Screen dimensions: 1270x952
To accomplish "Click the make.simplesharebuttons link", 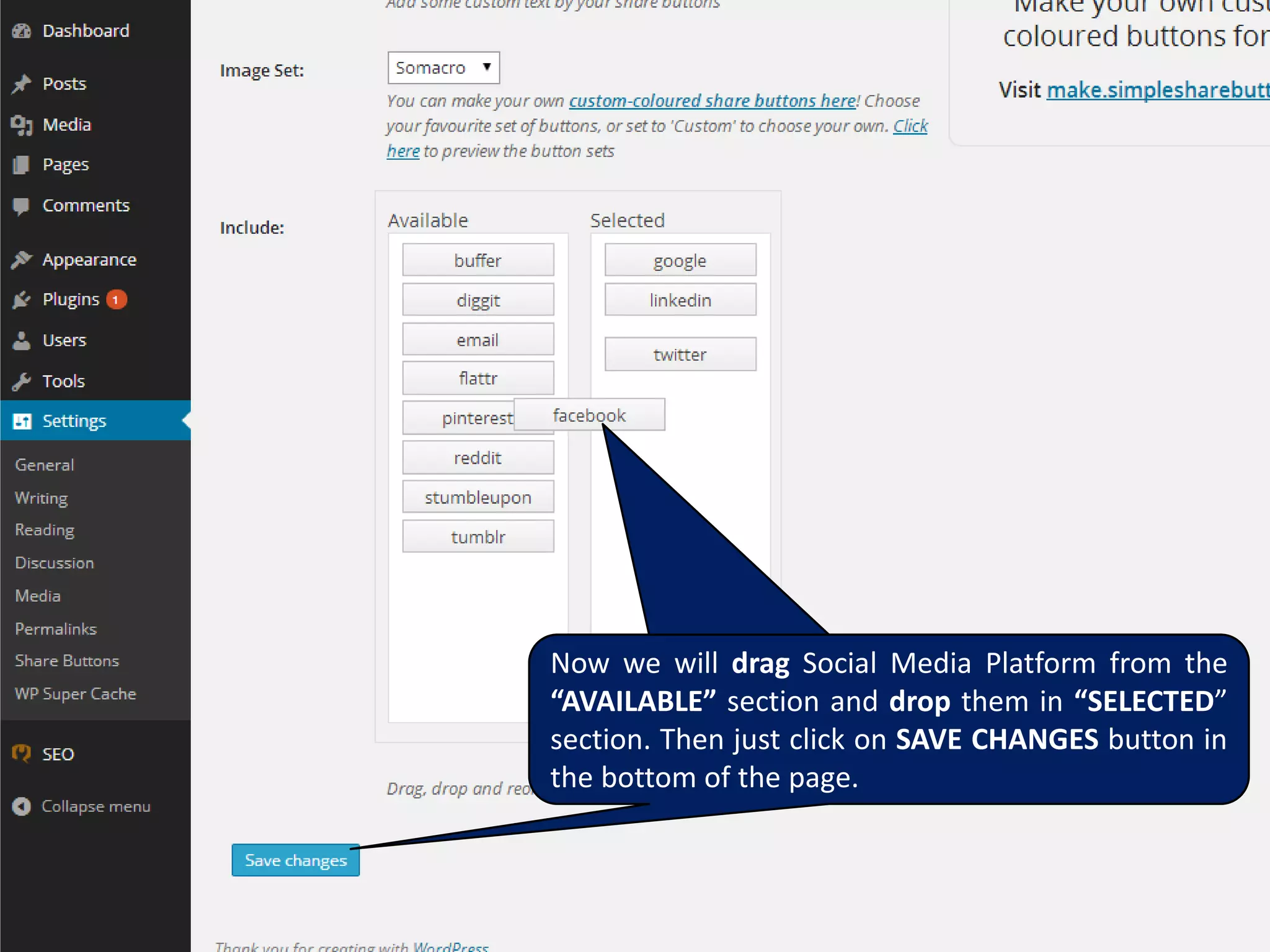I will [x=1157, y=90].
